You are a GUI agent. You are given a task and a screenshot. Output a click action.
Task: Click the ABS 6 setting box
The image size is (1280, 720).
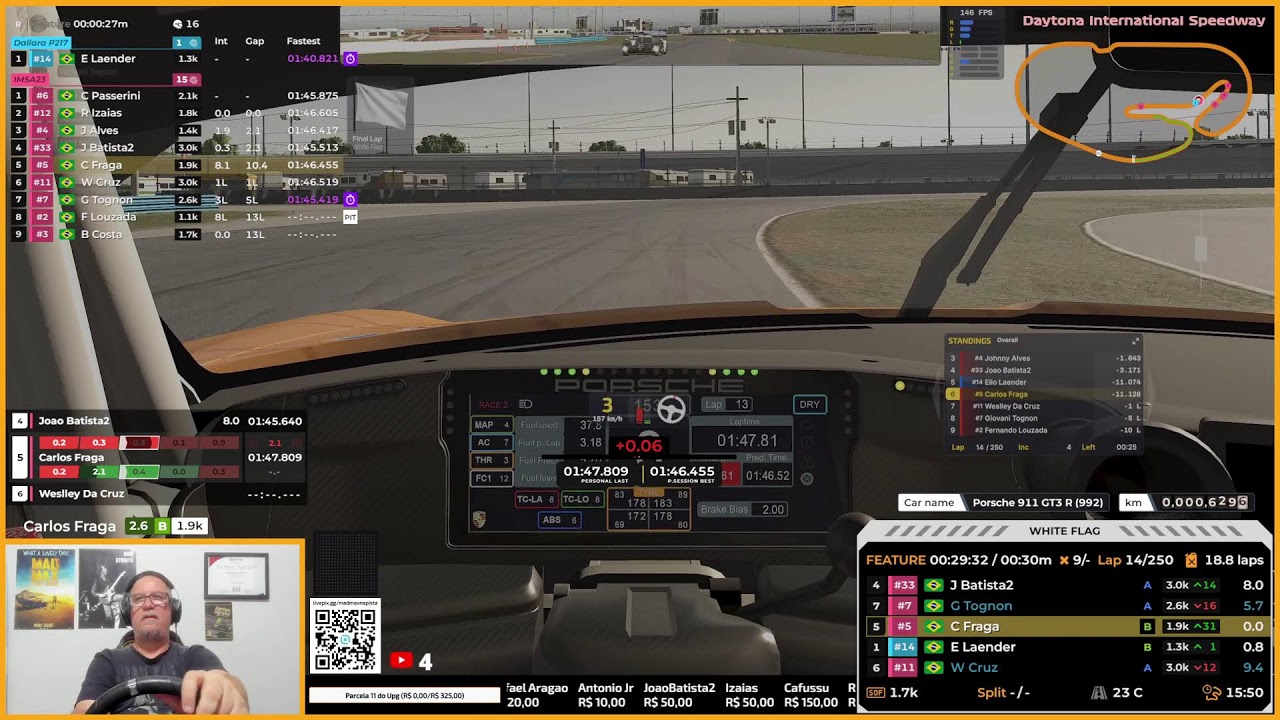559,520
